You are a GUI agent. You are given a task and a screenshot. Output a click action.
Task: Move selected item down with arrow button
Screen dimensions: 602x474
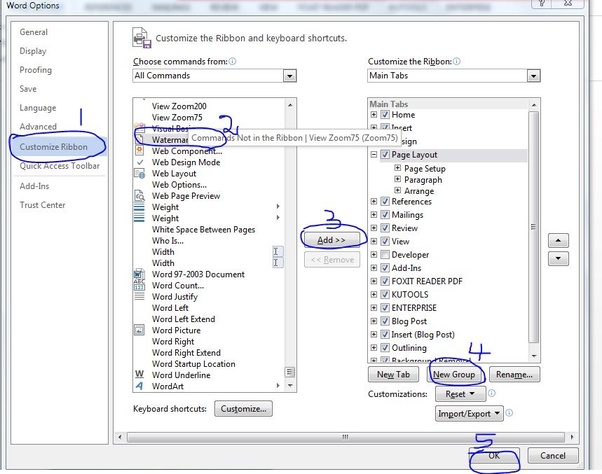(558, 258)
